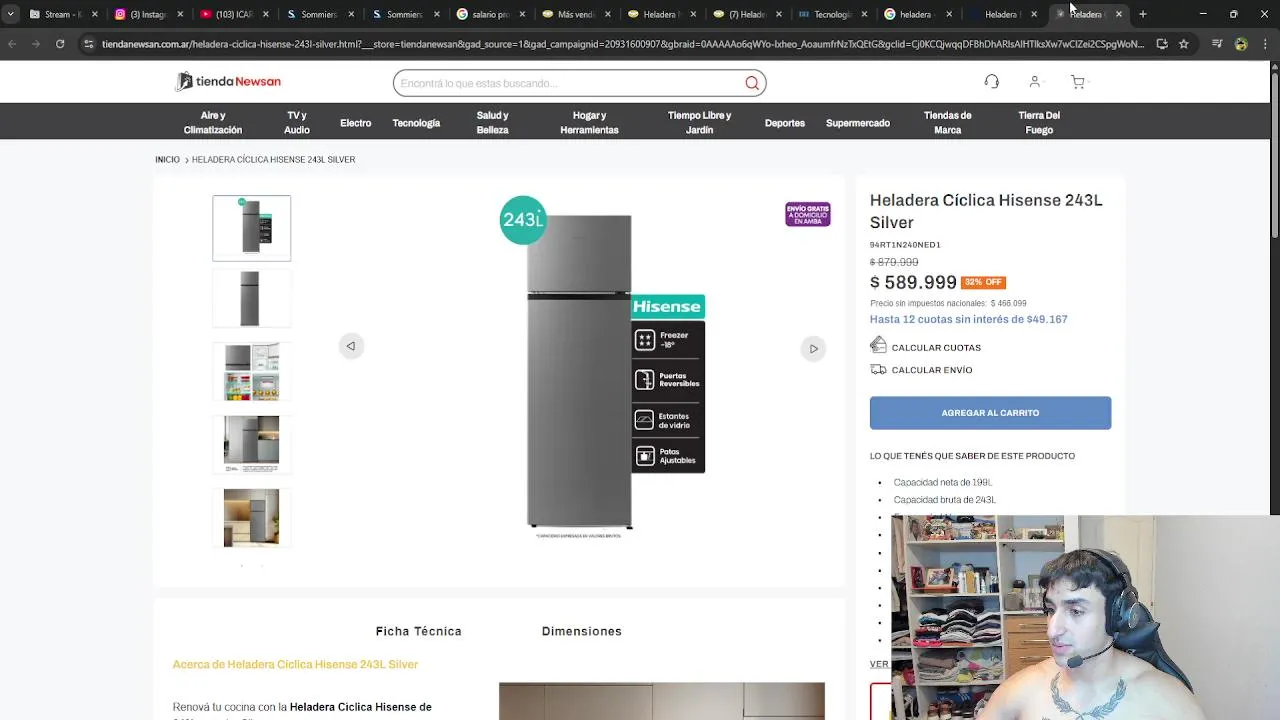Open the shopping cart icon
The height and width of the screenshot is (720, 1280).
coord(1077,82)
